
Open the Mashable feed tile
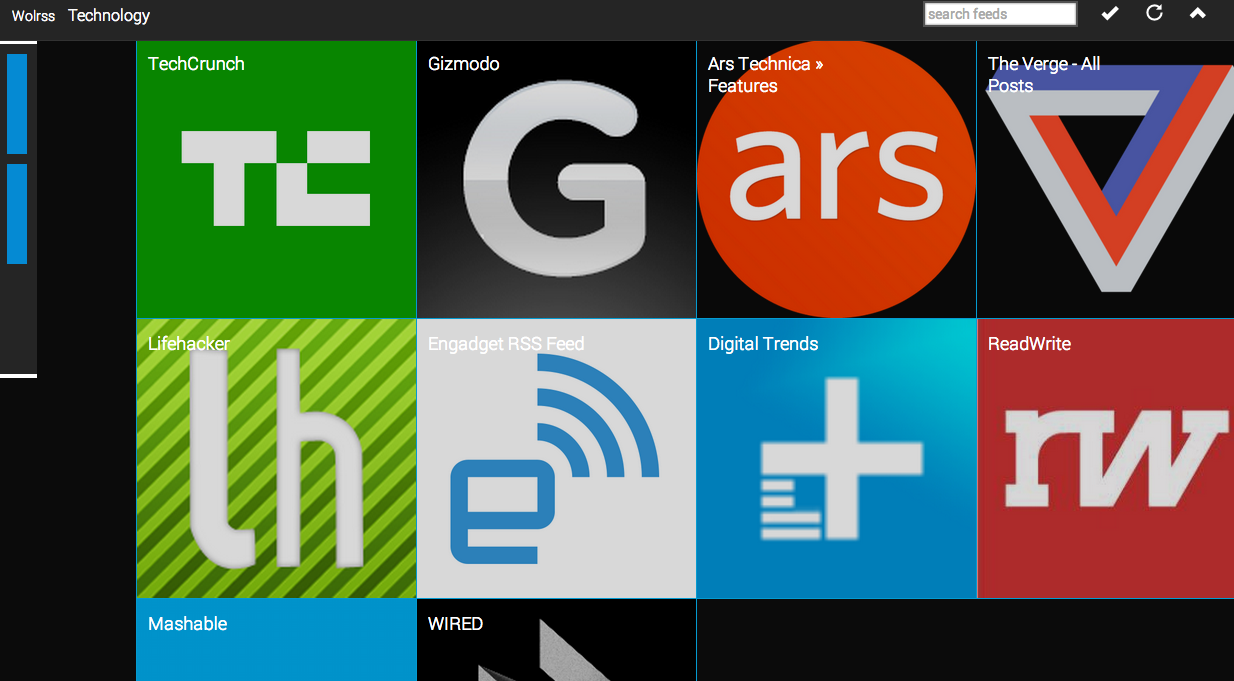pos(276,645)
